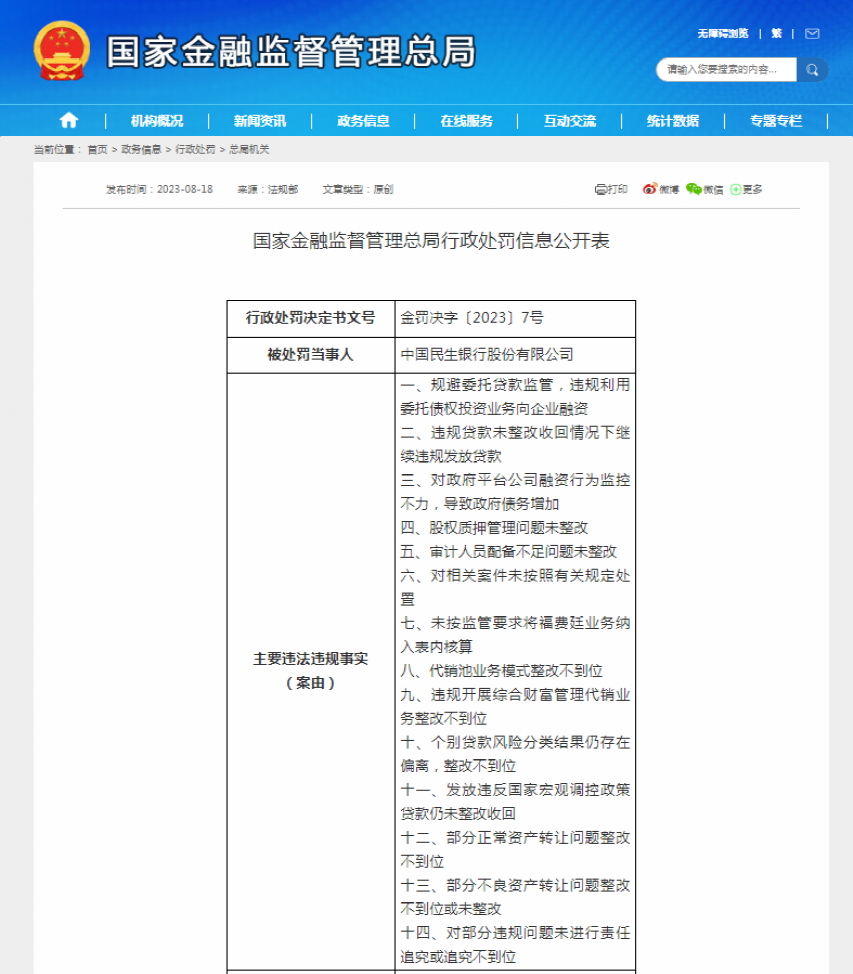Open the 新闻资讯 menu
The height and width of the screenshot is (974, 853).
260,121
